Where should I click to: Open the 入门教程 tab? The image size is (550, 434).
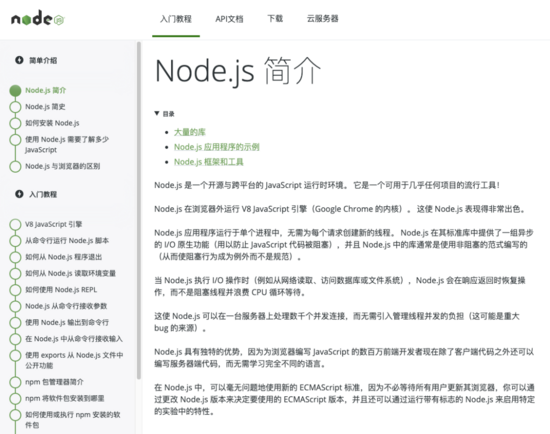176,19
